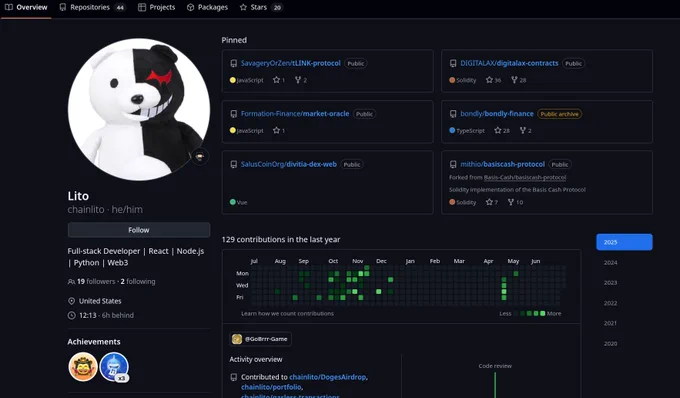680x398 pixels.
Task: Click the status emoji badge on avatar
Action: pyautogui.click(x=200, y=157)
